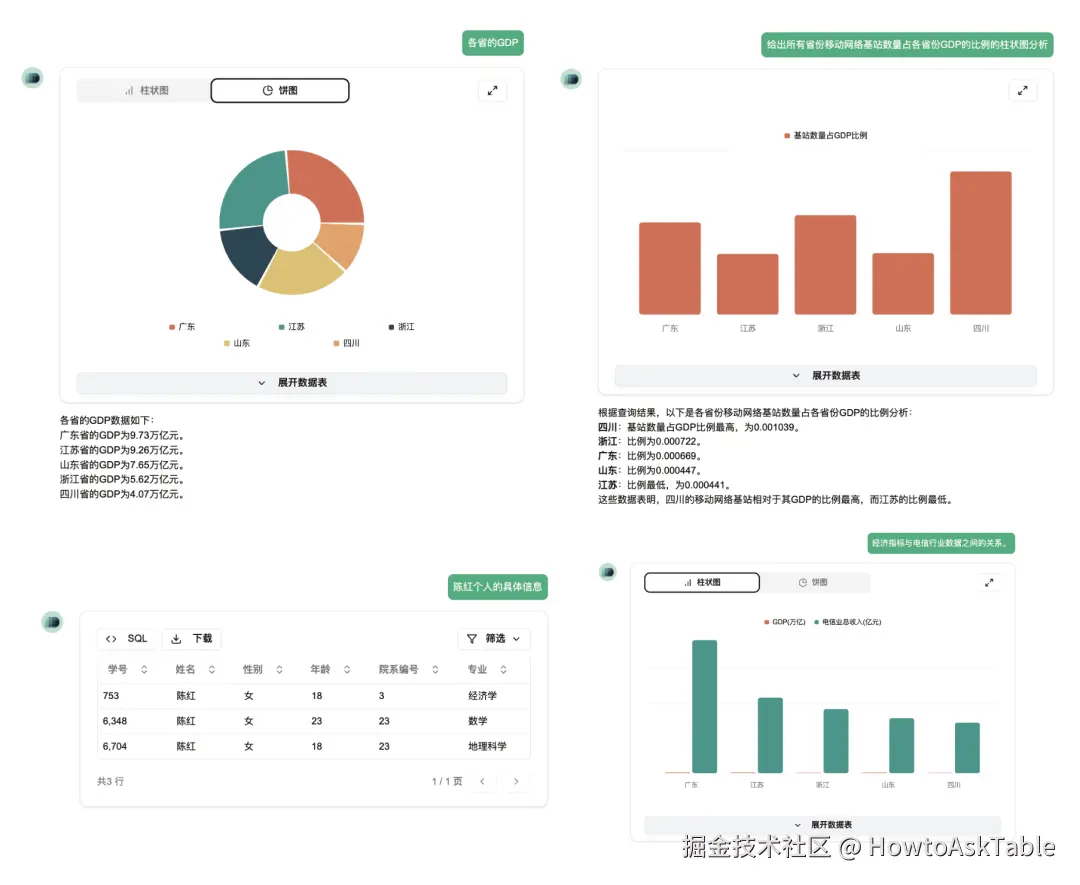The height and width of the screenshot is (885, 1080).
Task: Toggle GDP(万亿) legend series
Action: (785, 622)
